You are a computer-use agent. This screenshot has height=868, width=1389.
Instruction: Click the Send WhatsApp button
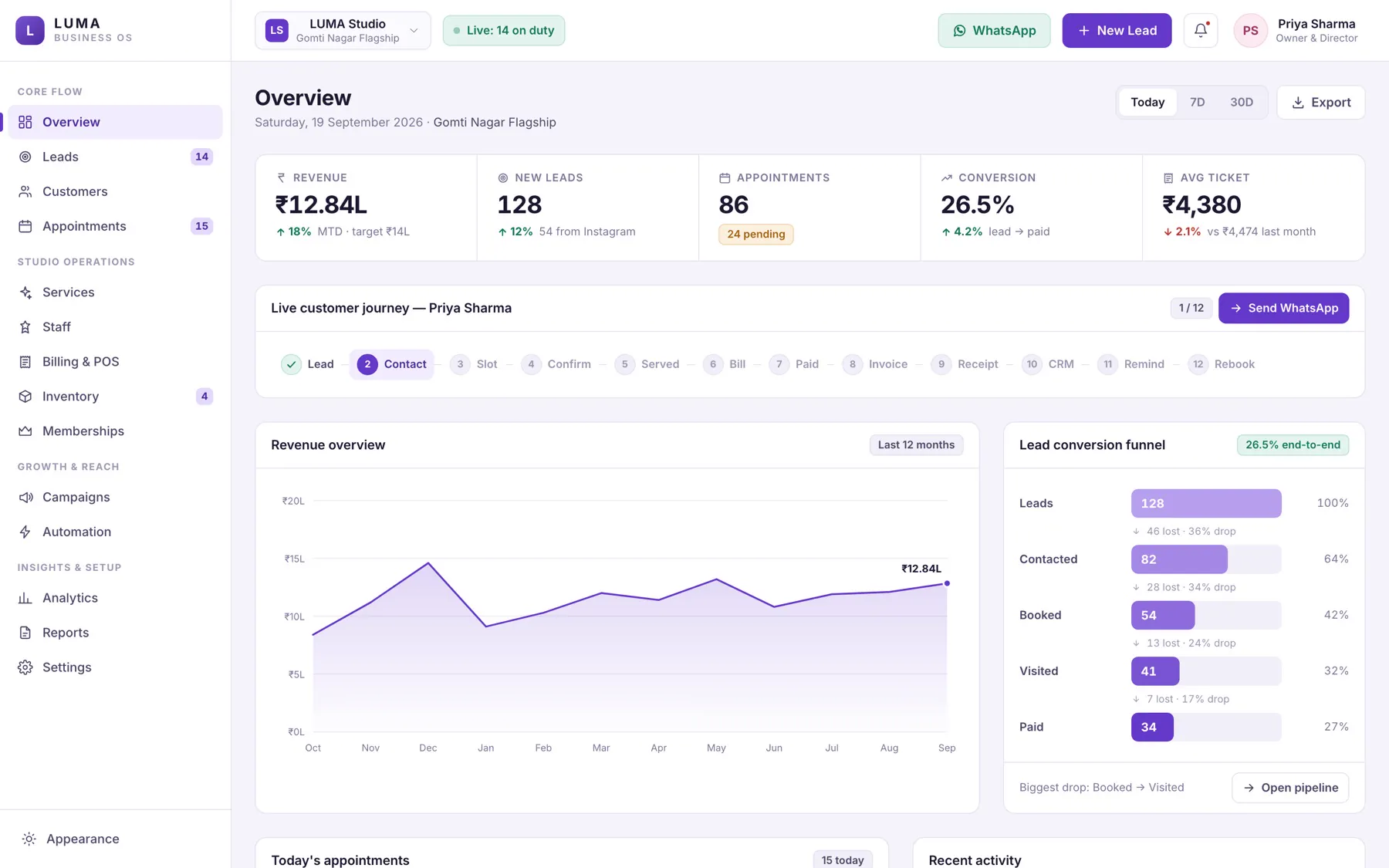[x=1283, y=308]
